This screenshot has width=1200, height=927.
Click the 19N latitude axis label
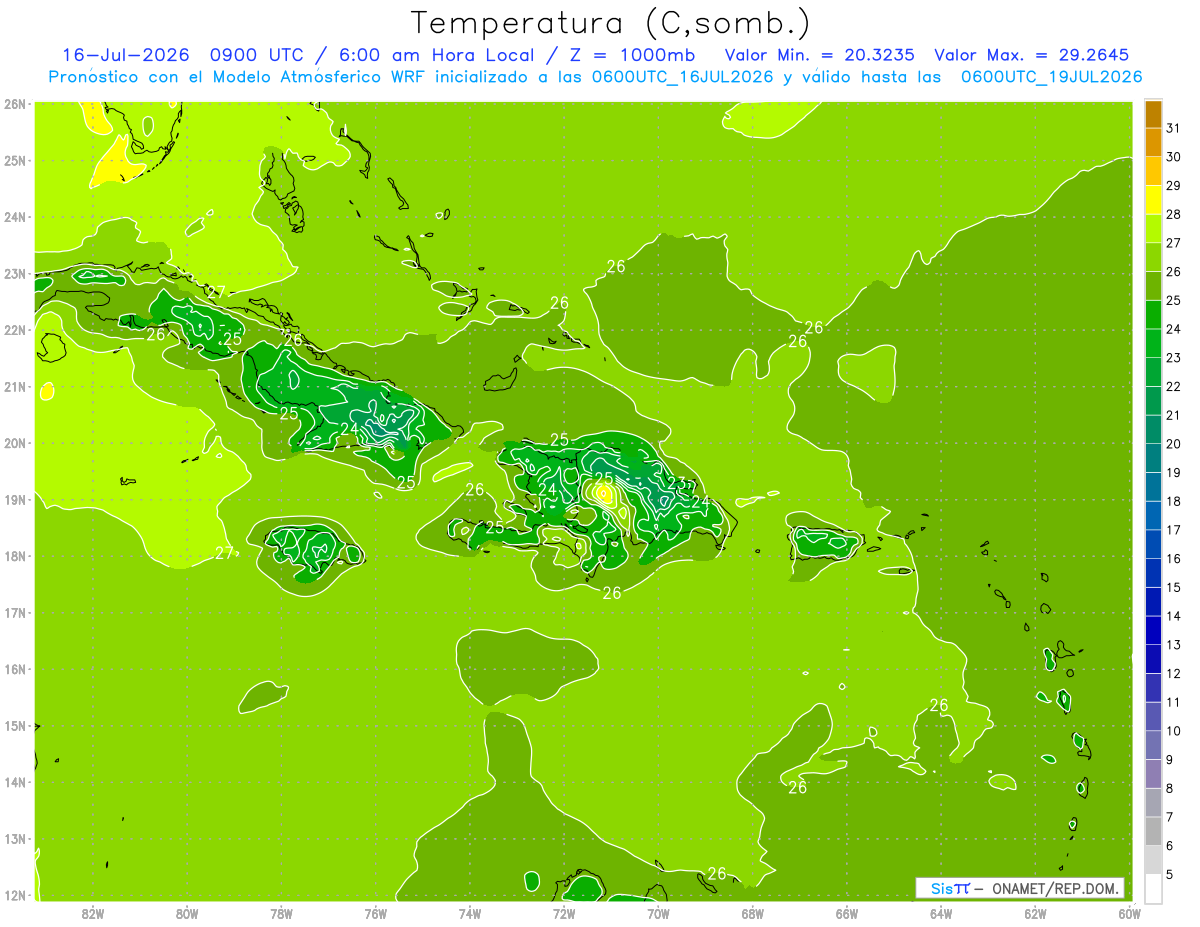point(15,499)
